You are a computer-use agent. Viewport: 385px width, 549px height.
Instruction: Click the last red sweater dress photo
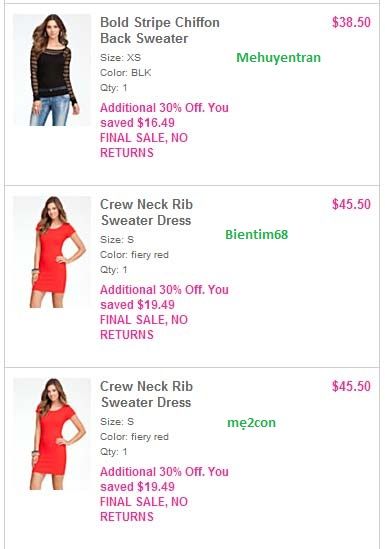click(52, 434)
